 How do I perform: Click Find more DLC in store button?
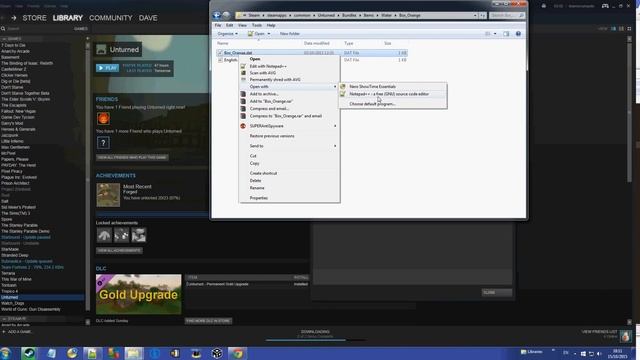(x=208, y=321)
